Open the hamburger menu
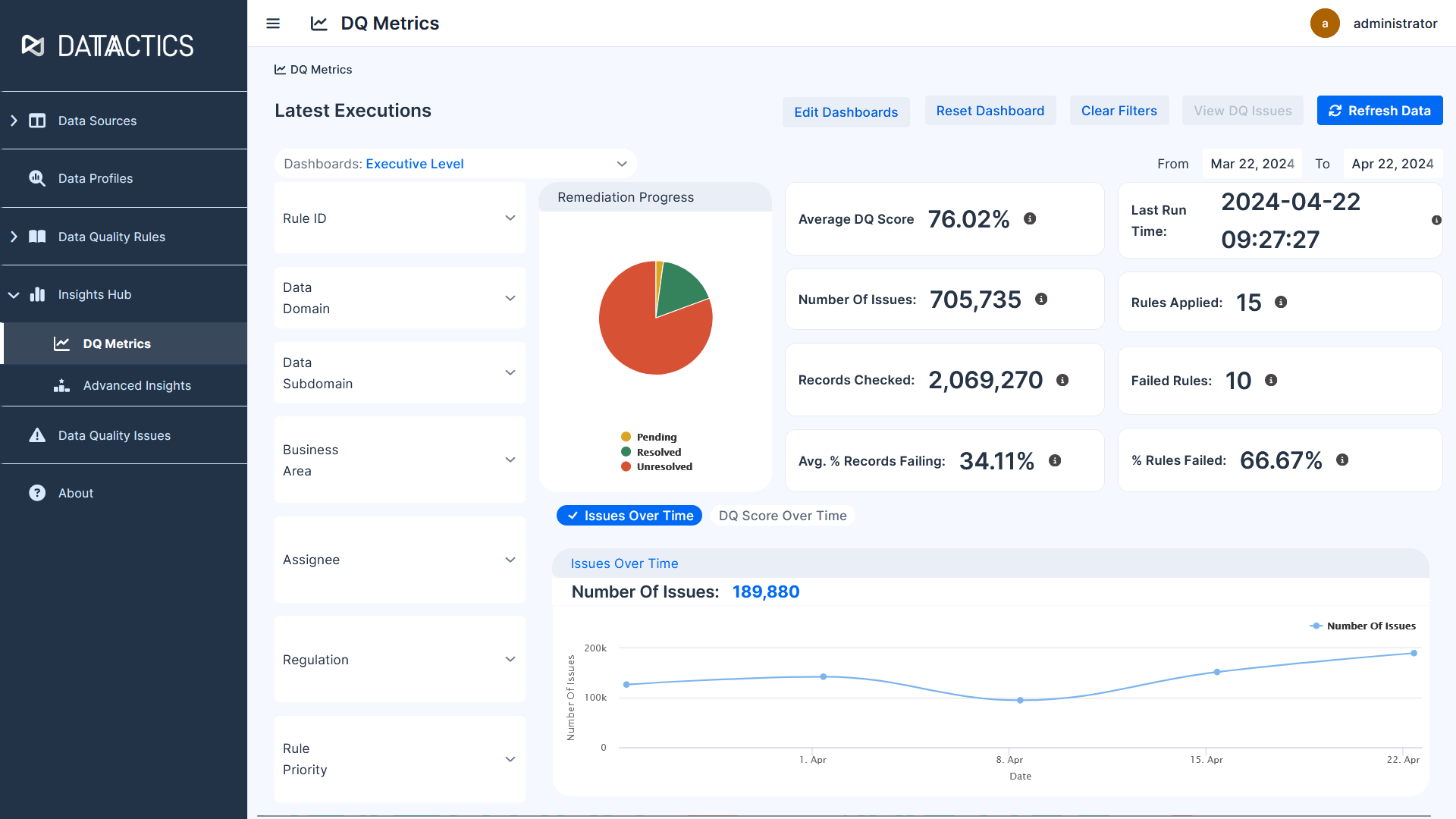The width and height of the screenshot is (1456, 819). (x=272, y=24)
